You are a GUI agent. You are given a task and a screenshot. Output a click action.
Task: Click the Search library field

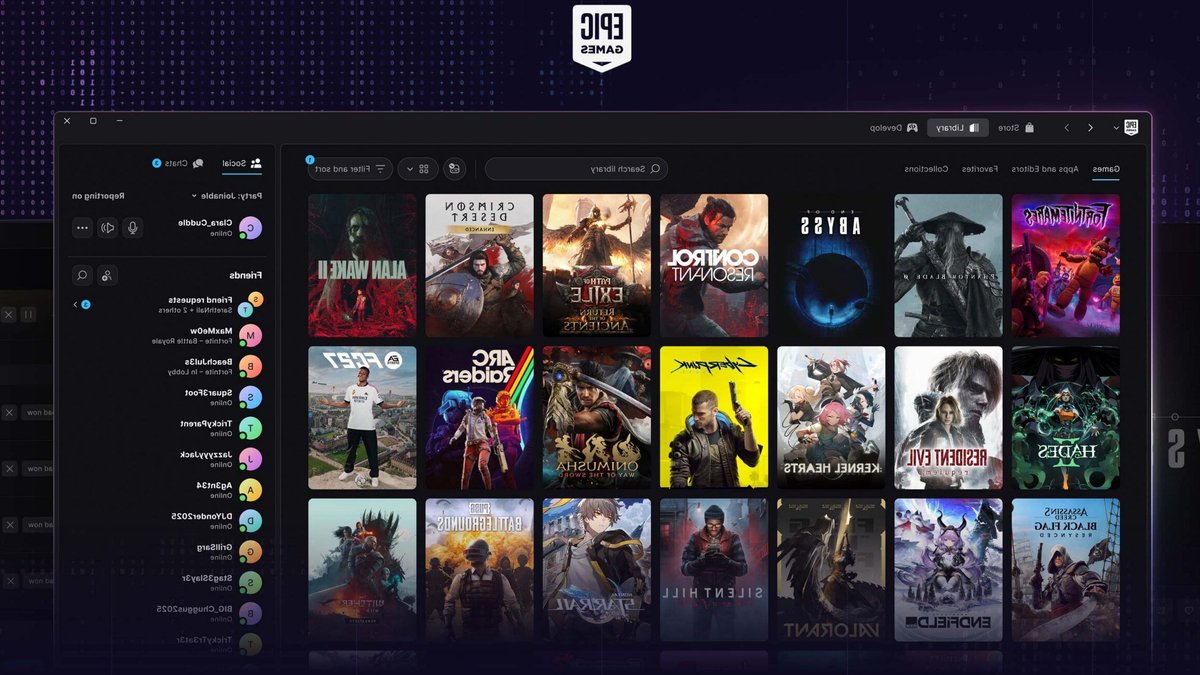click(577, 169)
